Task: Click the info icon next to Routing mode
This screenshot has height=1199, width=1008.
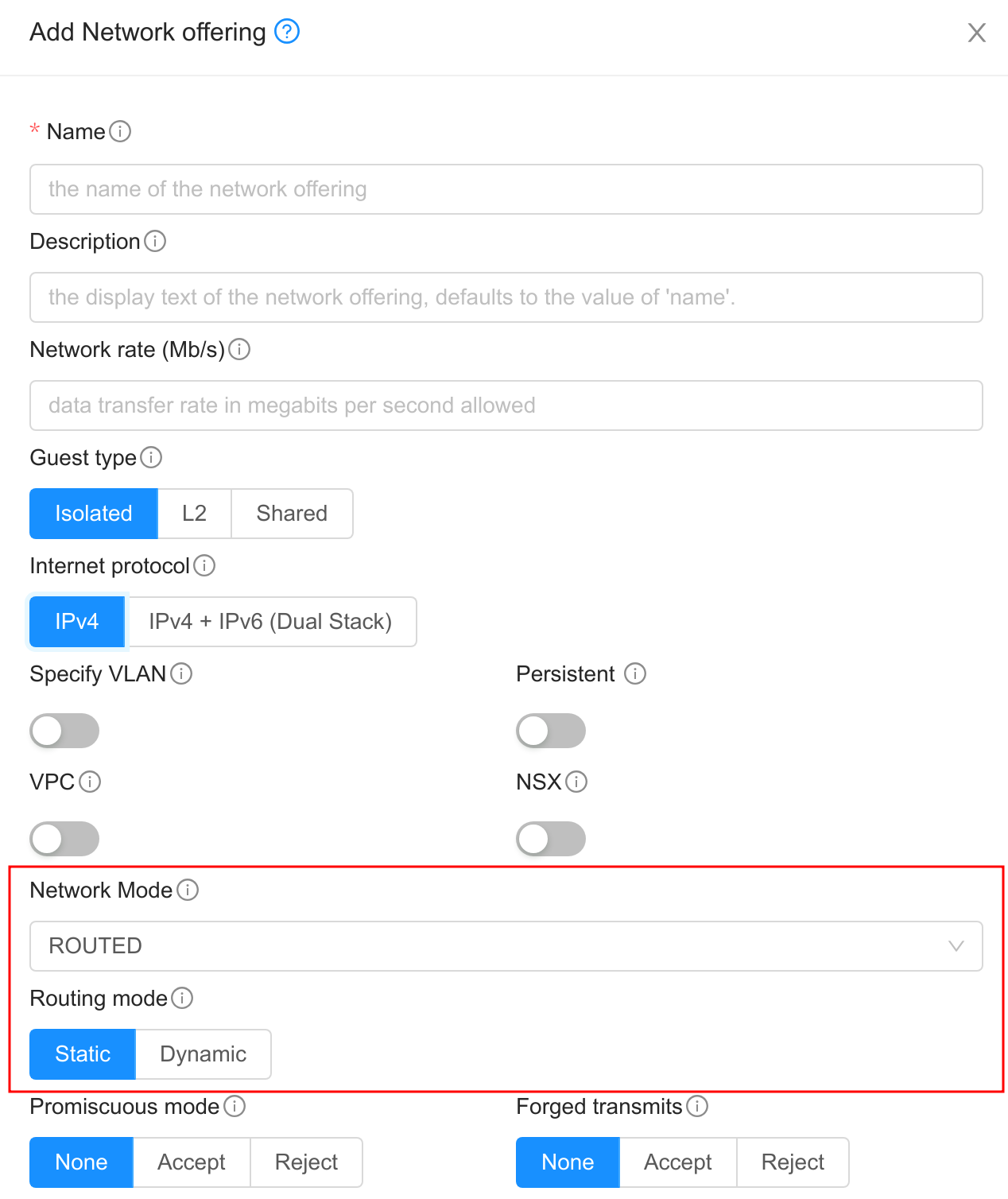Action: 184,998
